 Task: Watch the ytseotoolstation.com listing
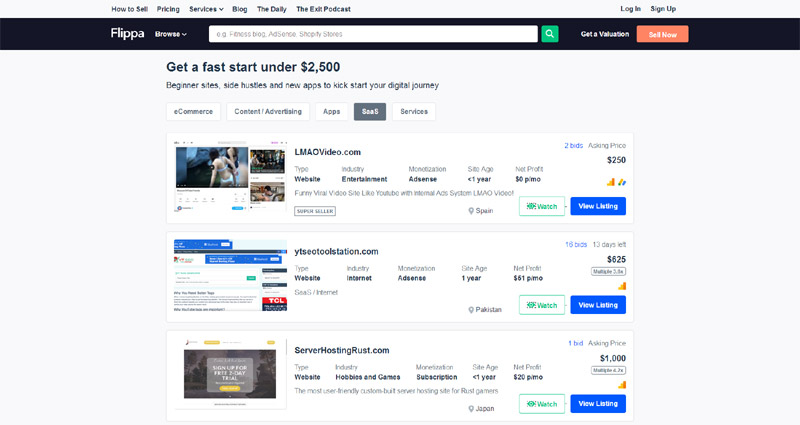click(542, 305)
